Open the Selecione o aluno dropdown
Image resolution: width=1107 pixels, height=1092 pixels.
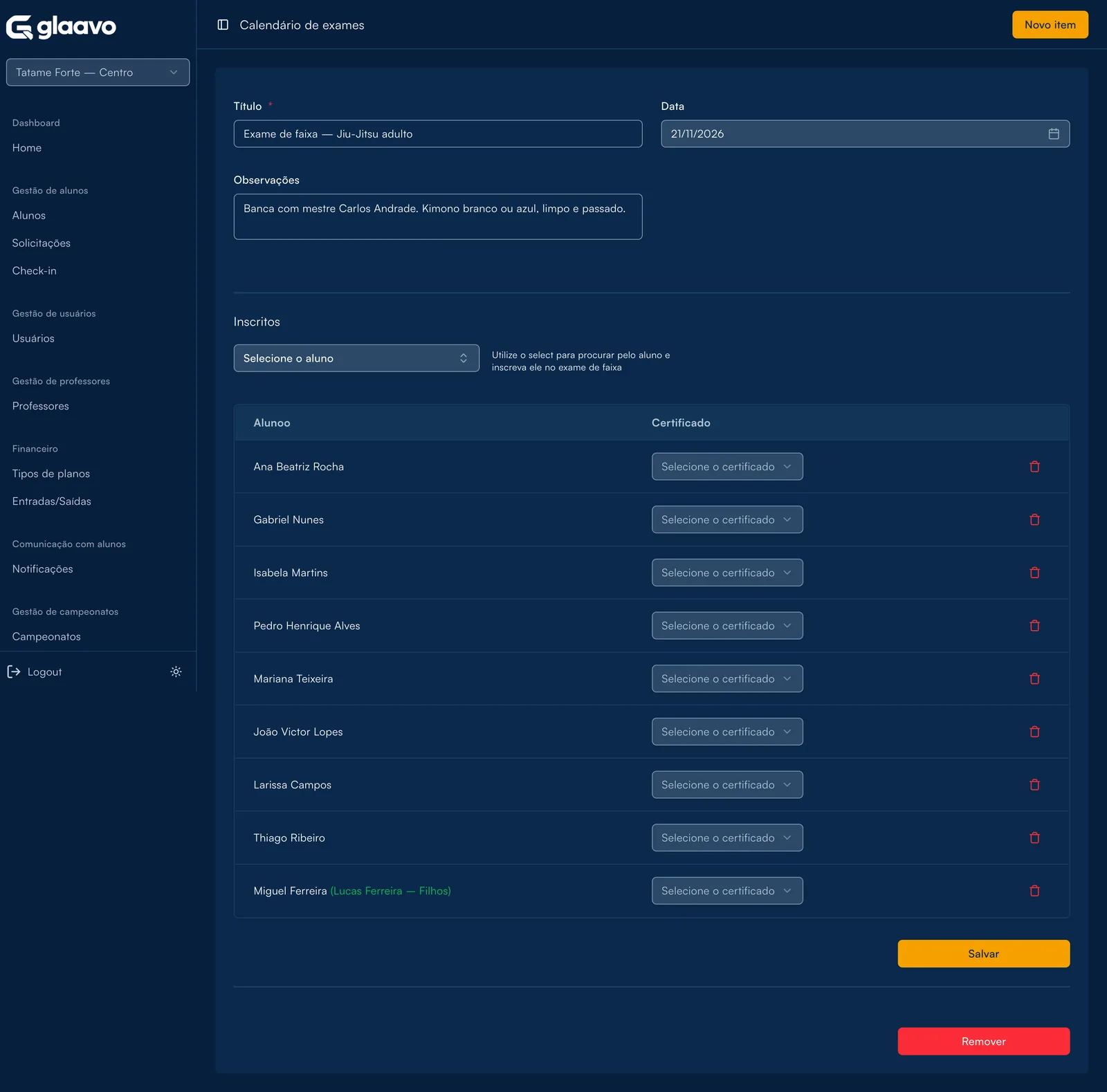[x=356, y=358]
